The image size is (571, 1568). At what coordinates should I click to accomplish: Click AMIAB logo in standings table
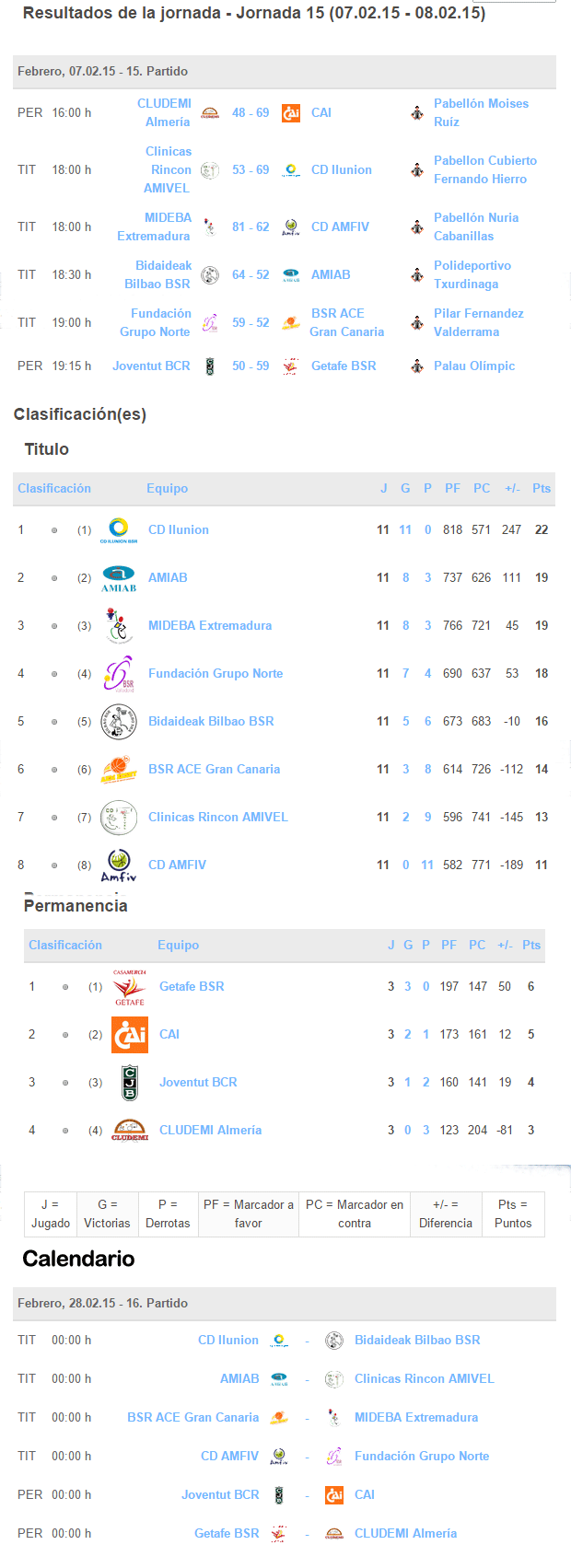pyautogui.click(x=119, y=578)
